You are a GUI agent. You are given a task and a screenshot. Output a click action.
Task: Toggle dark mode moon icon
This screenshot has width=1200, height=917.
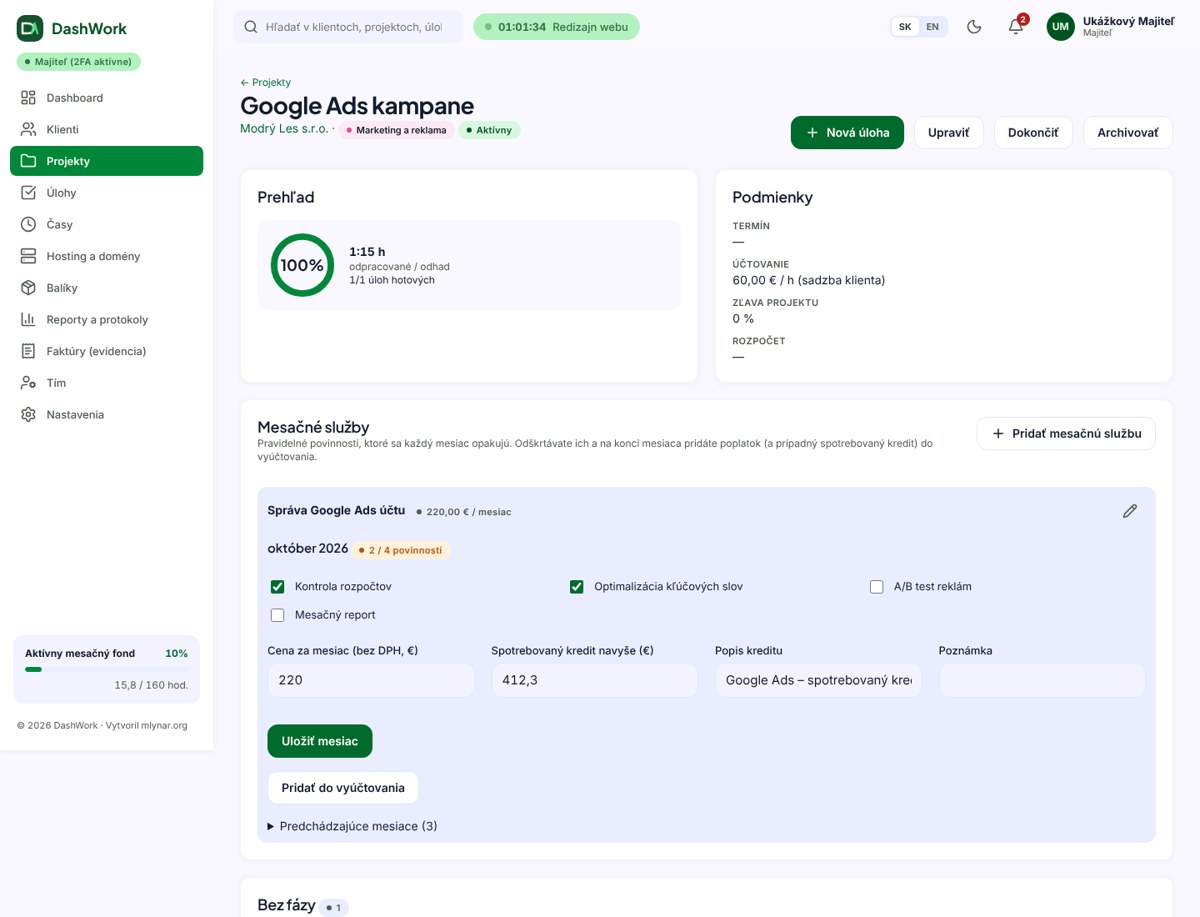pyautogui.click(x=974, y=27)
